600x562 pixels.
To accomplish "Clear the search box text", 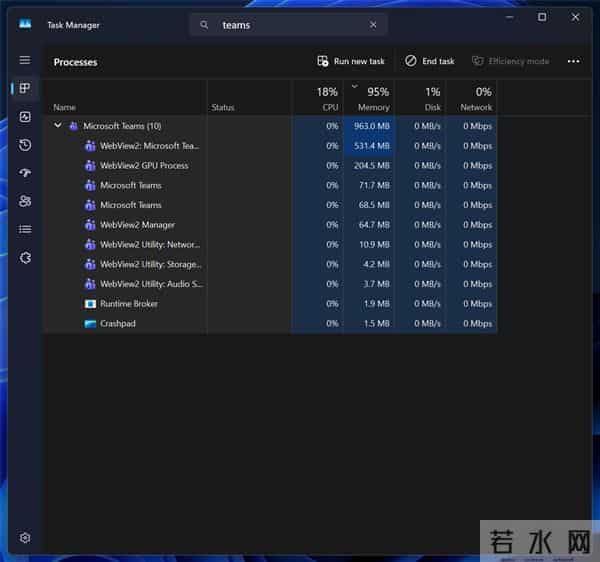I will pos(373,25).
